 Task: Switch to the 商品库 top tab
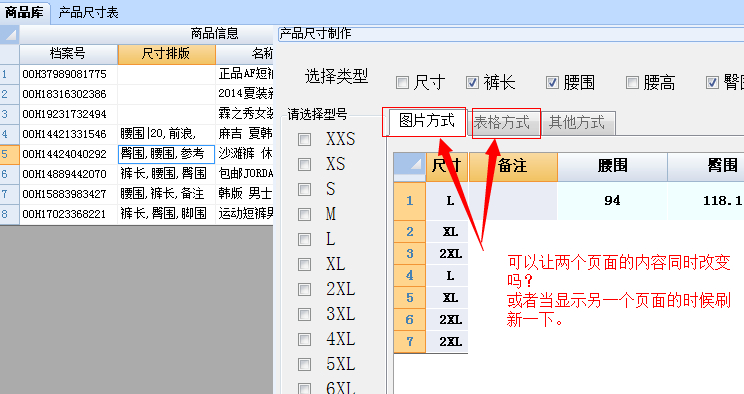(24, 12)
